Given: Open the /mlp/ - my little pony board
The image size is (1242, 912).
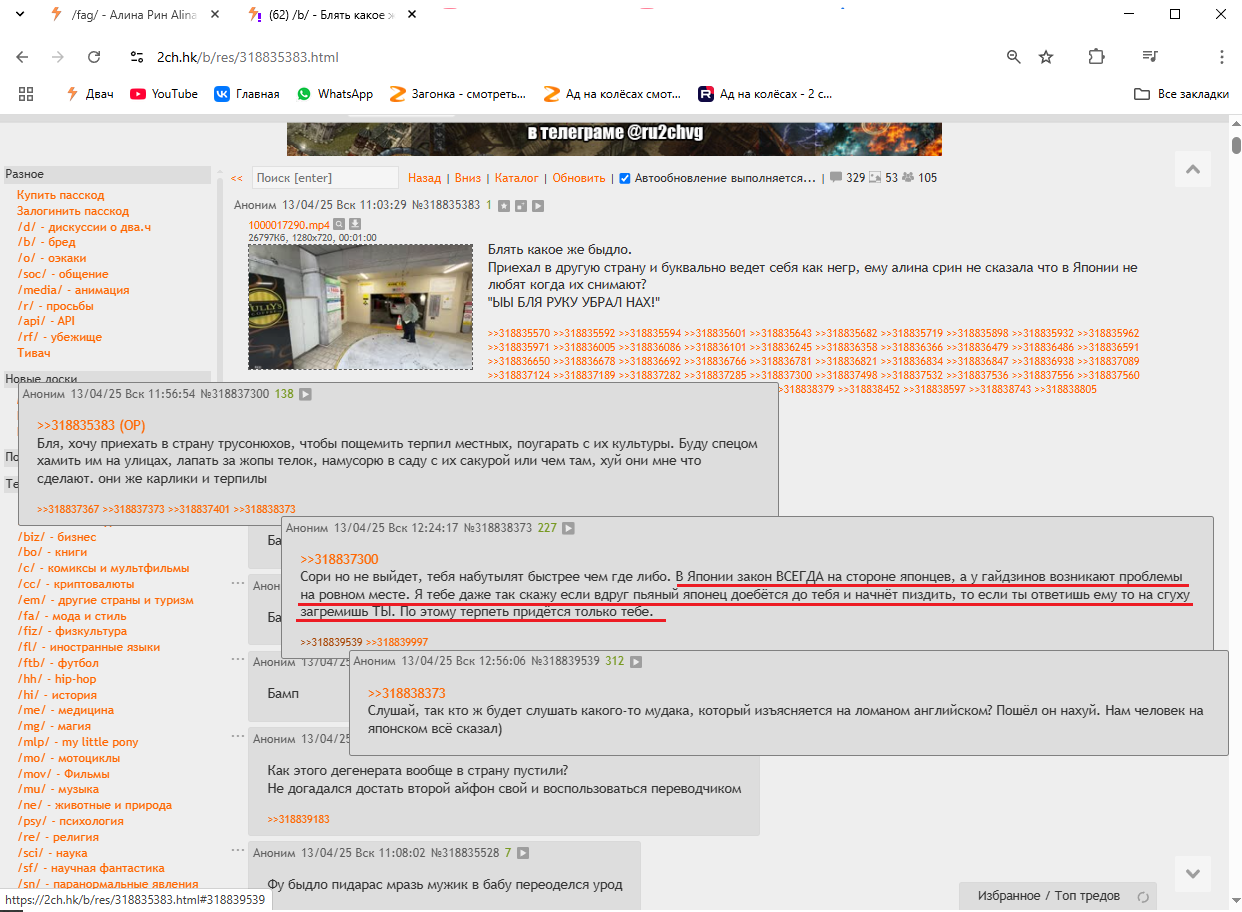Looking at the screenshot, I should coord(78,742).
